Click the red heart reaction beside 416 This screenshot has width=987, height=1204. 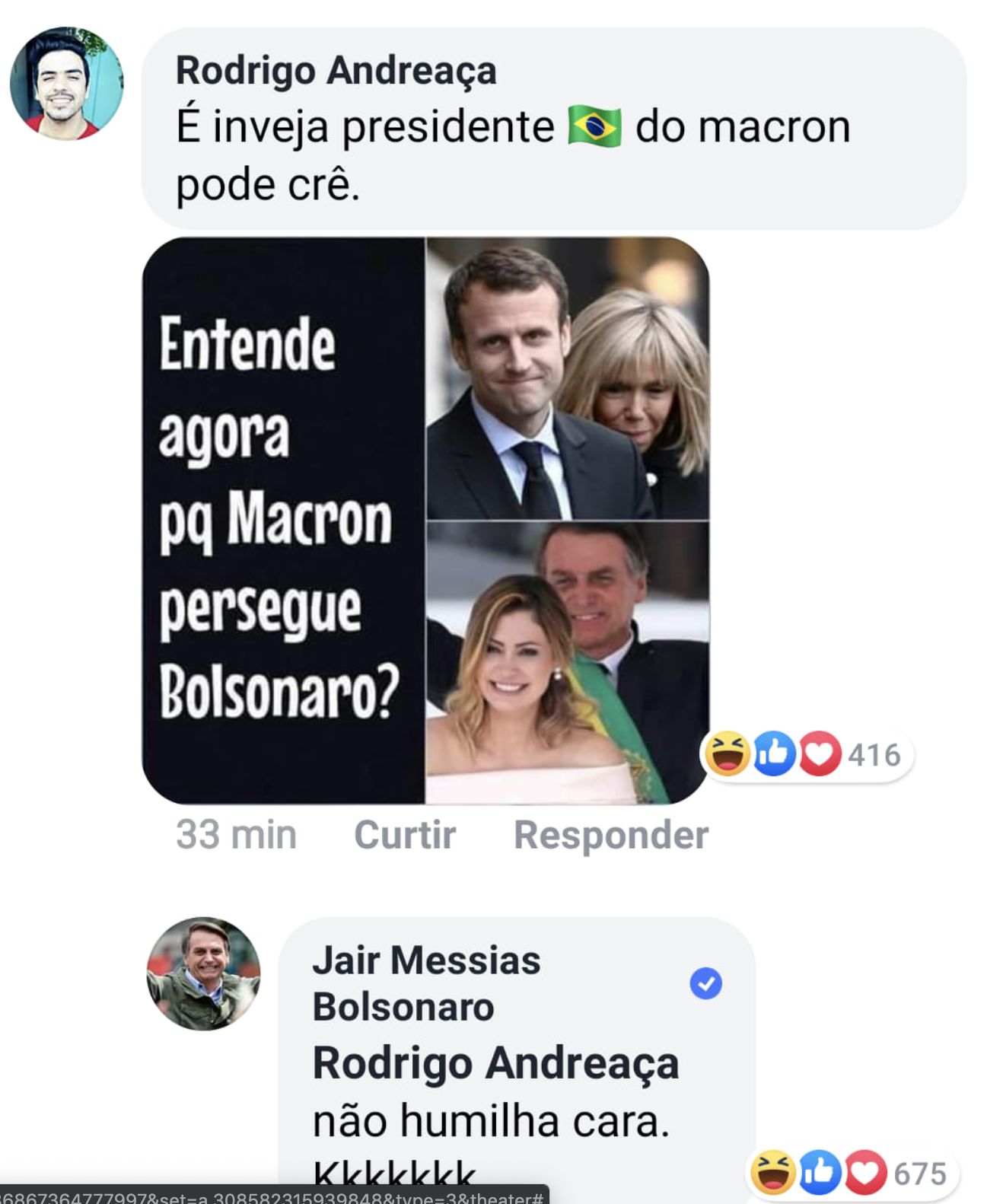tap(820, 753)
